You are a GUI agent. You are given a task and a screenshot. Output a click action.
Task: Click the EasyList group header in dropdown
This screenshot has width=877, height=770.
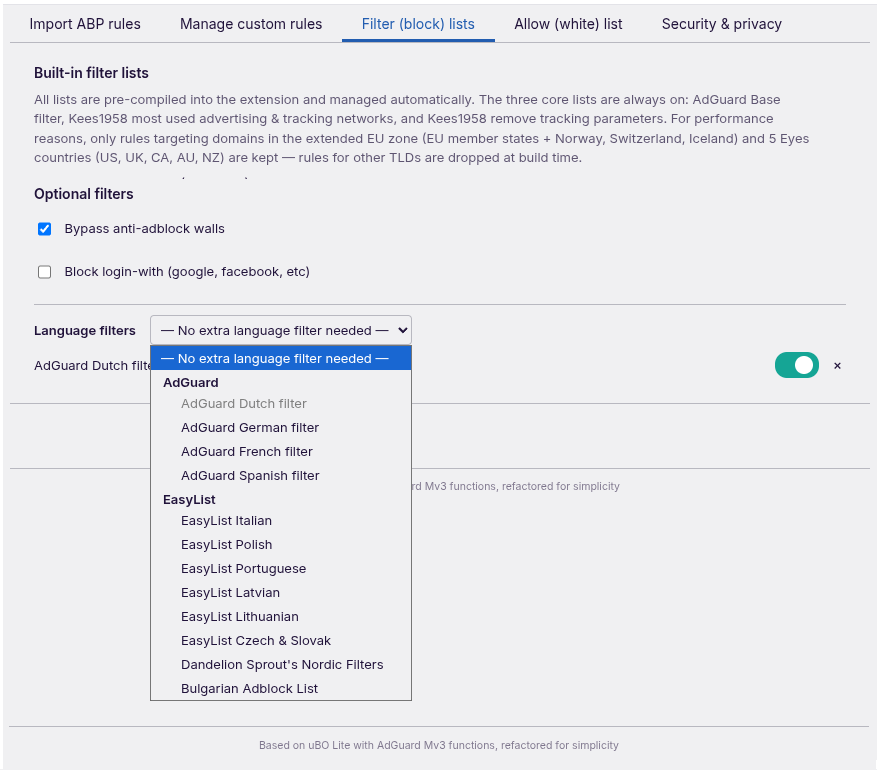pyautogui.click(x=189, y=499)
